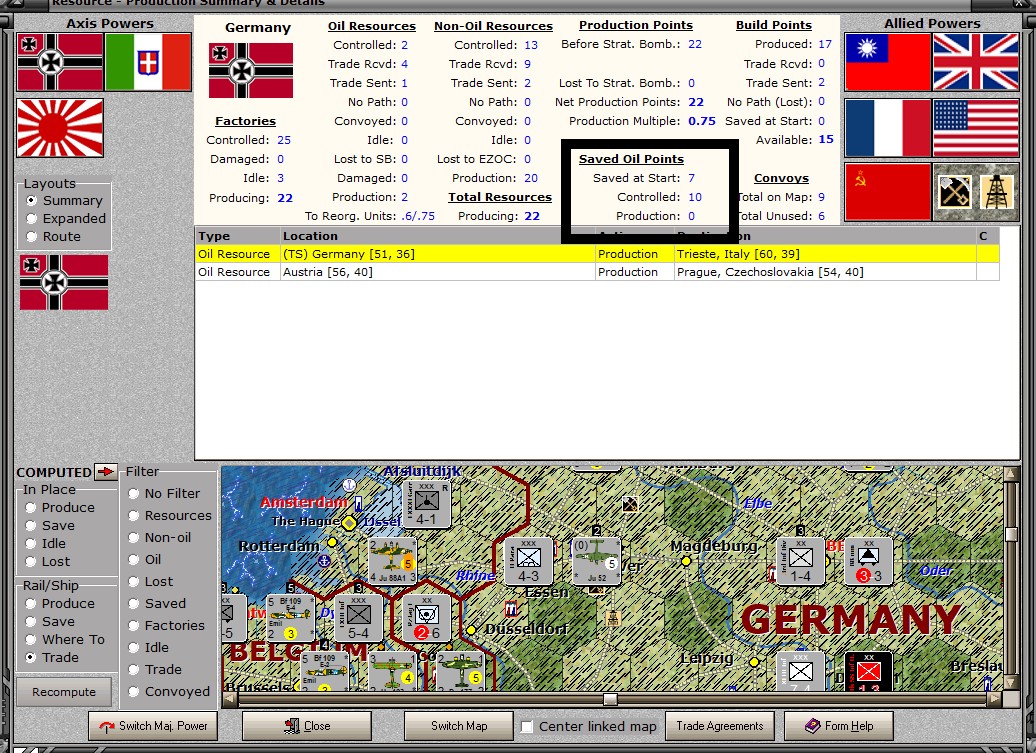Select the Ju 52 transport aircraft counter

(597, 561)
